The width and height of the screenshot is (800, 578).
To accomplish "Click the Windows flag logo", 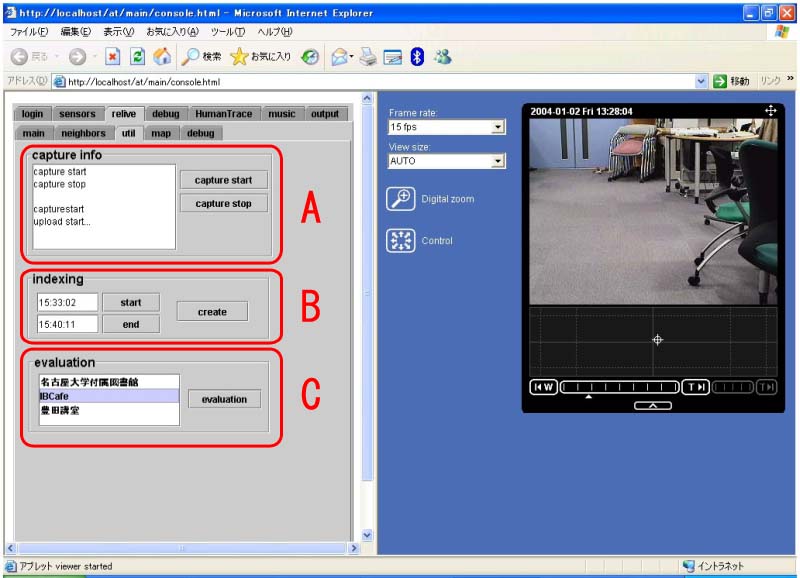I will 782,32.
